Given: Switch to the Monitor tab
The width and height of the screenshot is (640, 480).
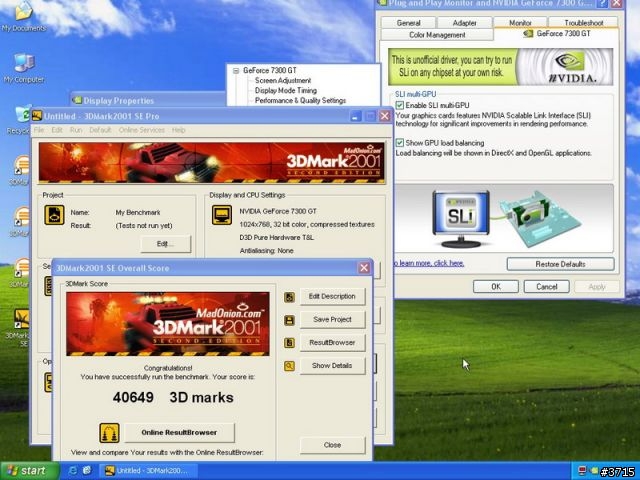Looking at the screenshot, I should coord(520,22).
